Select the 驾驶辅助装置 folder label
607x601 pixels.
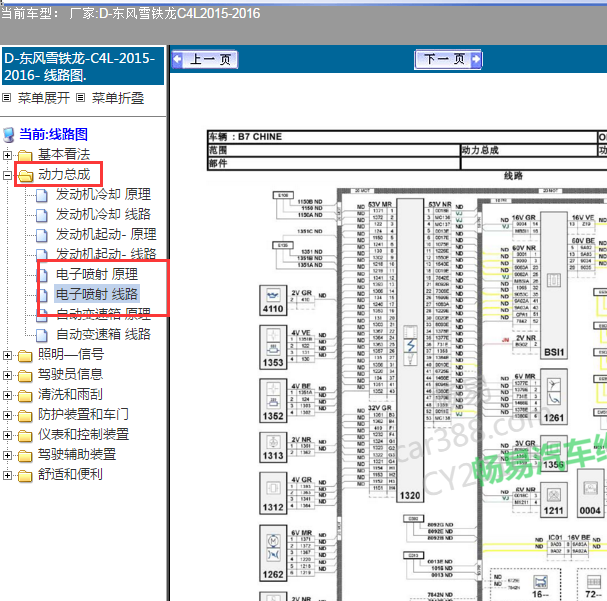tap(77, 455)
